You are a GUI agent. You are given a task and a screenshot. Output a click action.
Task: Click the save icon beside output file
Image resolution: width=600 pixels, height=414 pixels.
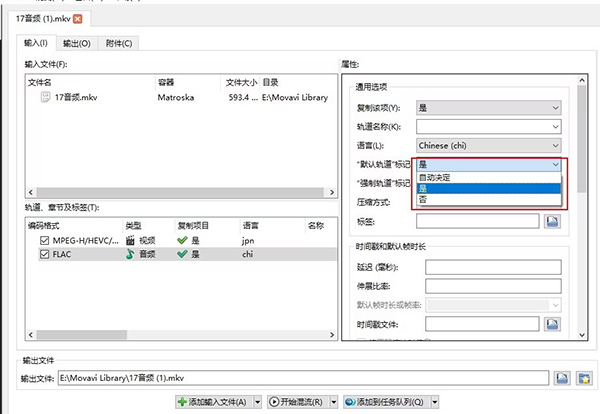(x=563, y=377)
